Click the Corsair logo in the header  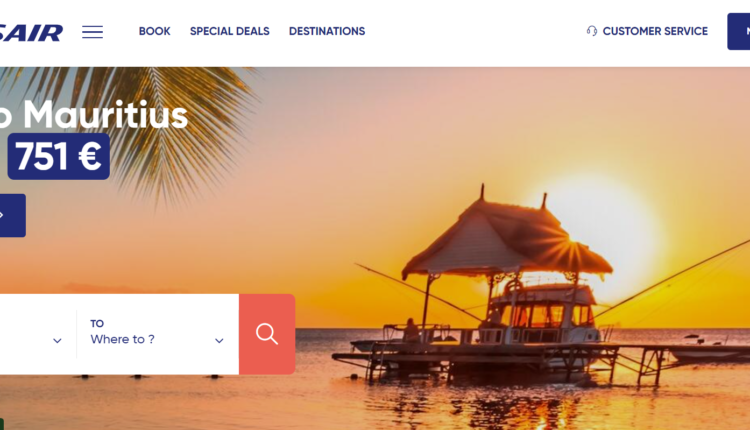click(x=31, y=33)
